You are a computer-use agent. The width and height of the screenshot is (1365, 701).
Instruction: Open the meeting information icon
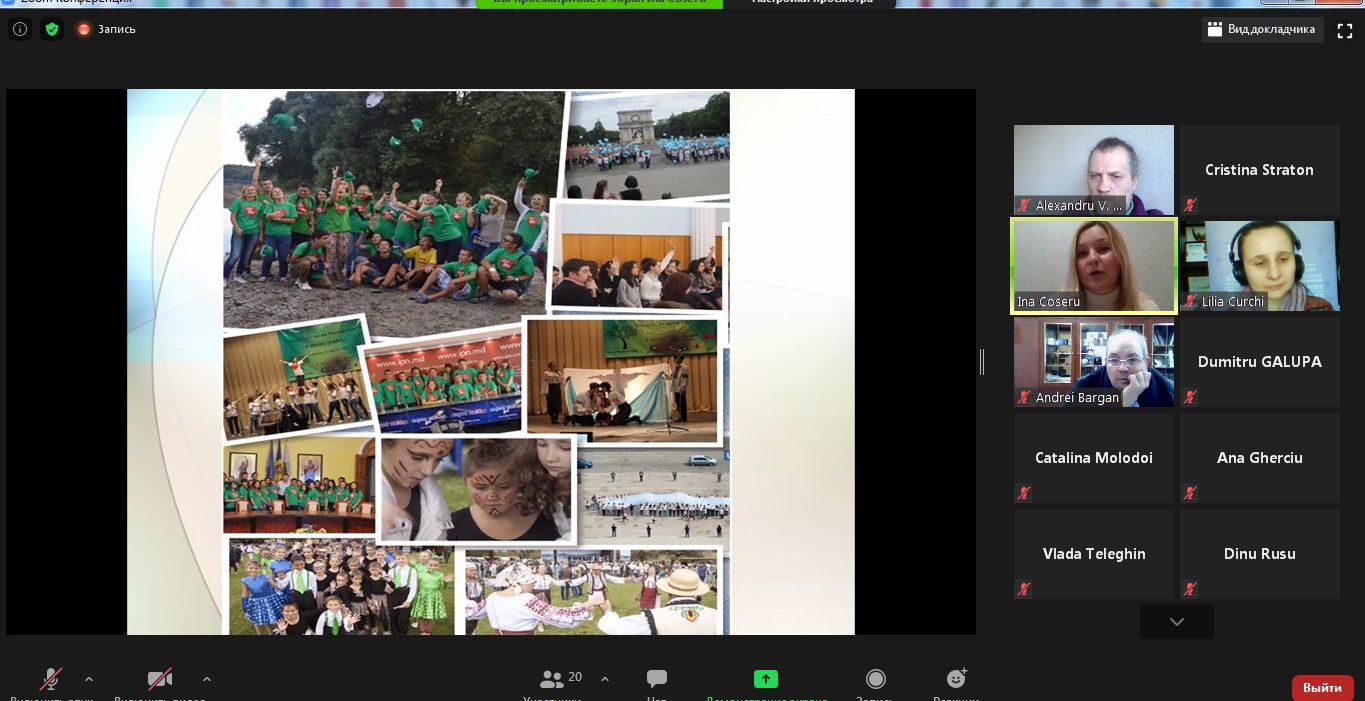(x=20, y=29)
